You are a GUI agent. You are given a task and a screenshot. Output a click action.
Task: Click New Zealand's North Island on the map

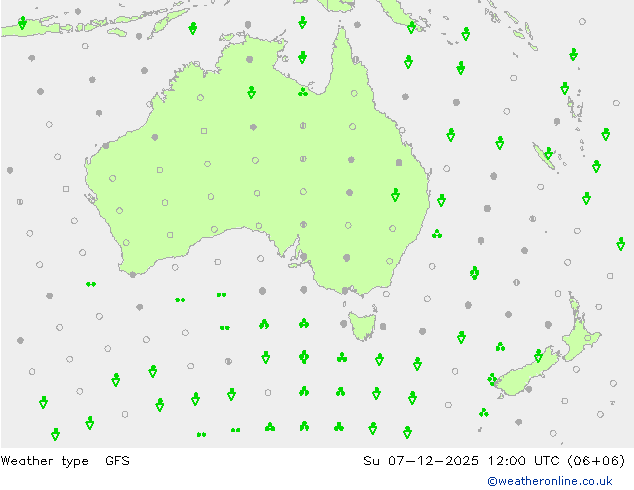(x=579, y=327)
